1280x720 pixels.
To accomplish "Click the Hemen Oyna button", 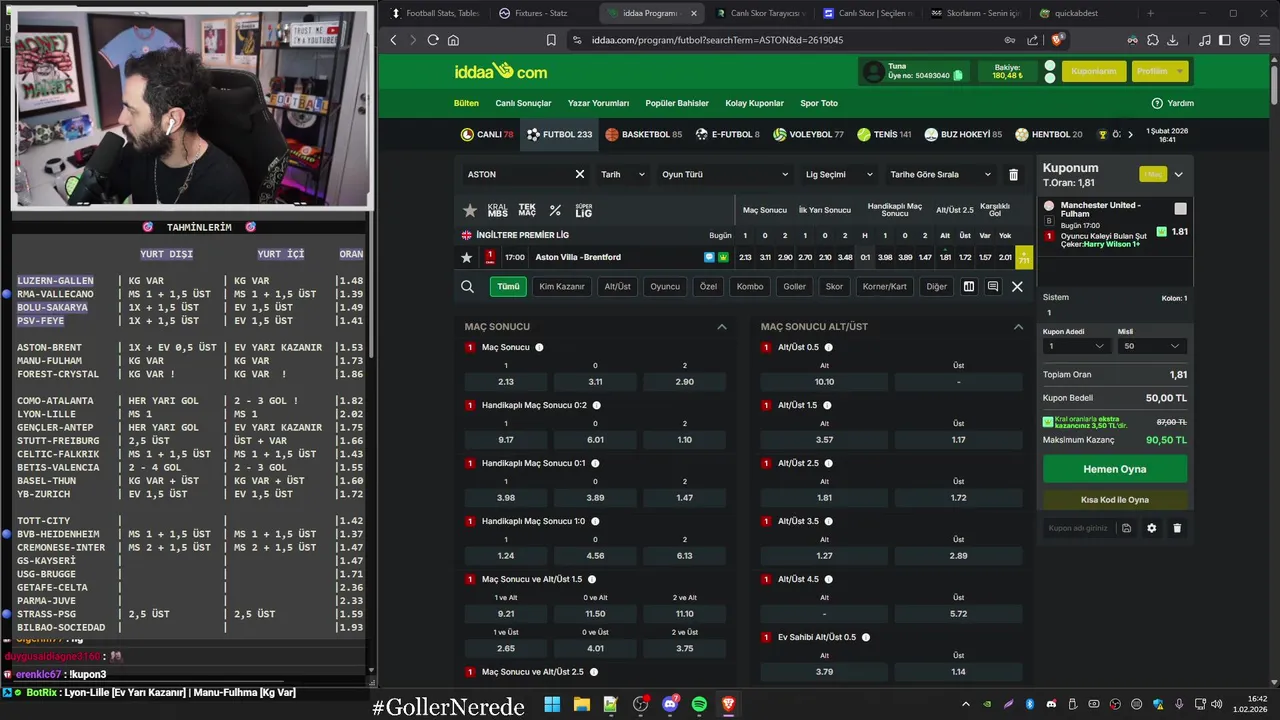I will pos(1115,469).
